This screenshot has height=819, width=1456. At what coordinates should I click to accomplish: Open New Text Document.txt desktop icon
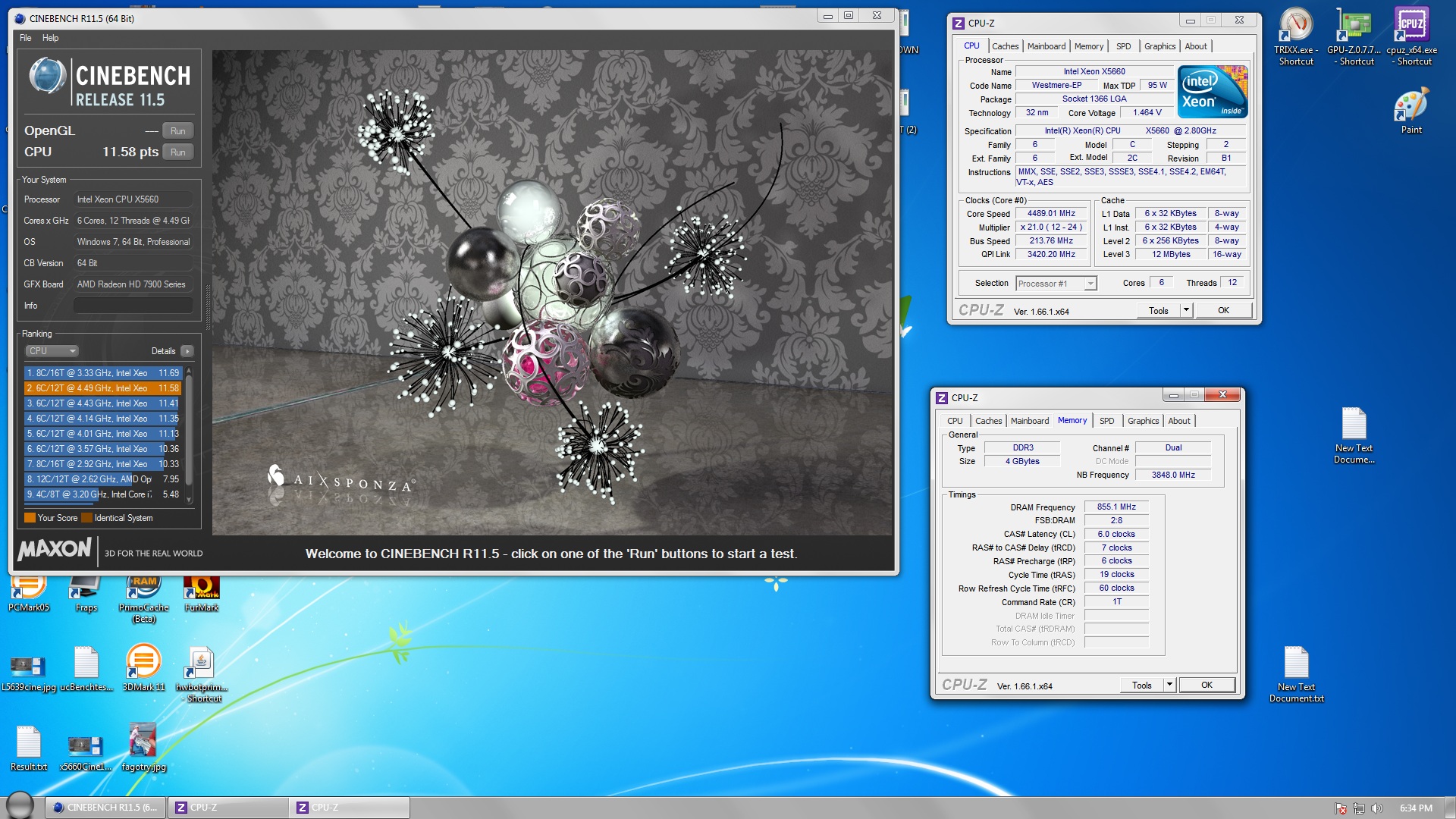(1296, 674)
